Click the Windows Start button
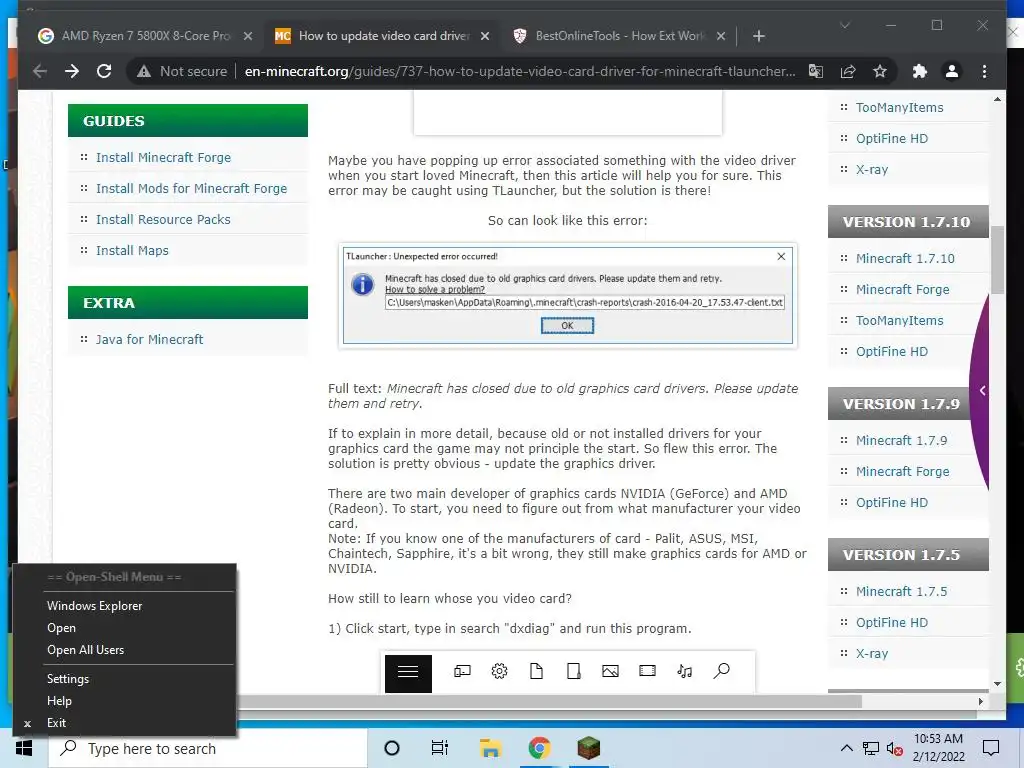This screenshot has height=768, width=1024. click(24, 748)
